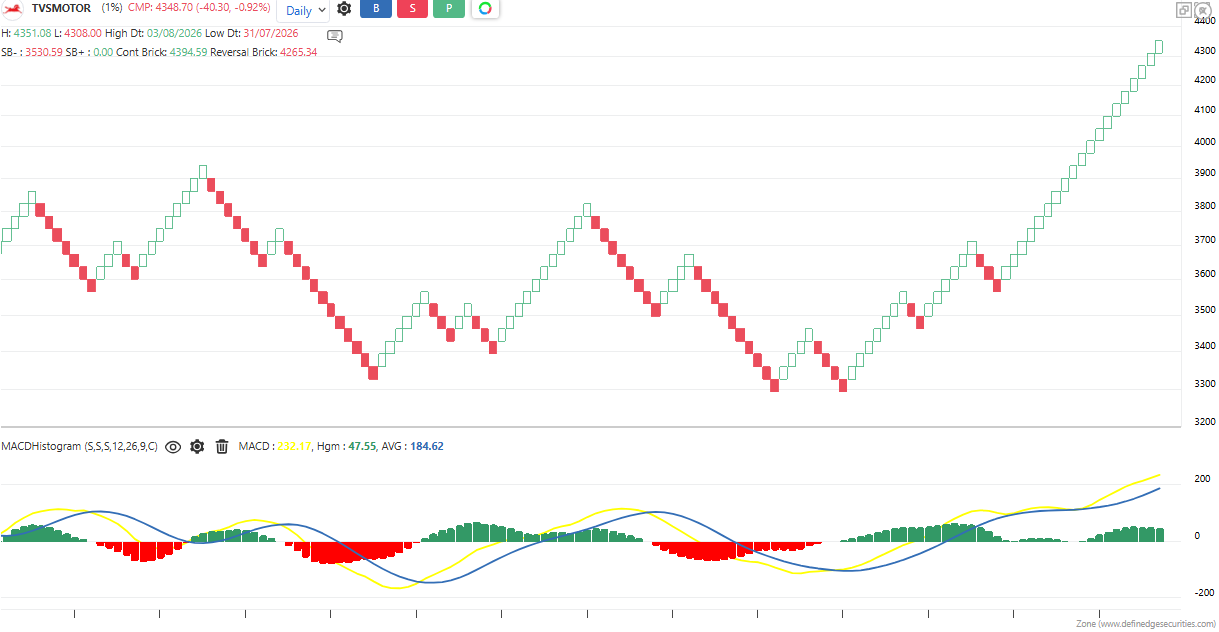Click the 4400 price axis label
1219x632 pixels.
[x=1204, y=20]
